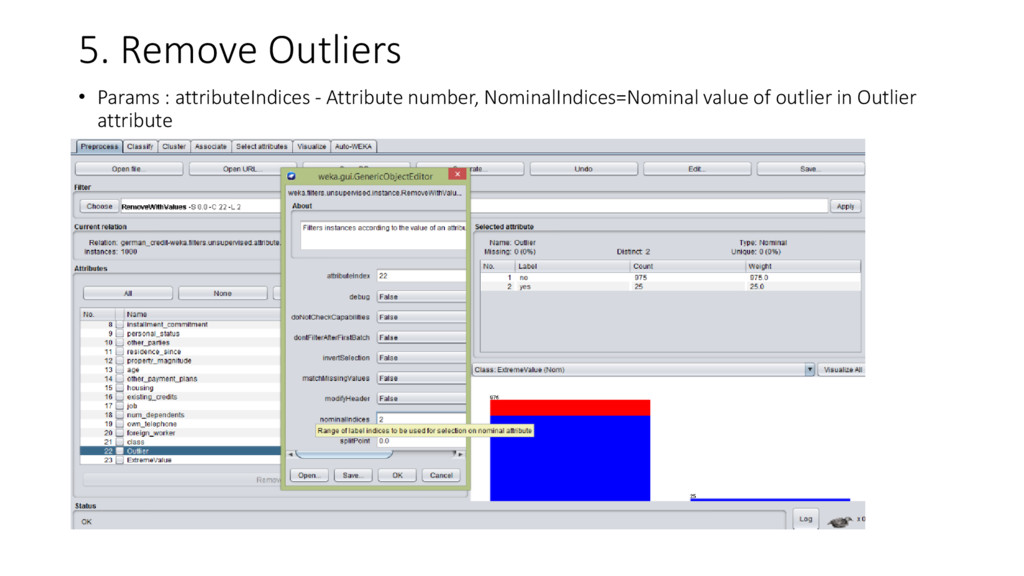Open the Class: ExtremeValue (Nom) combo box
This screenshot has height=576, width=1024.
(x=643, y=370)
